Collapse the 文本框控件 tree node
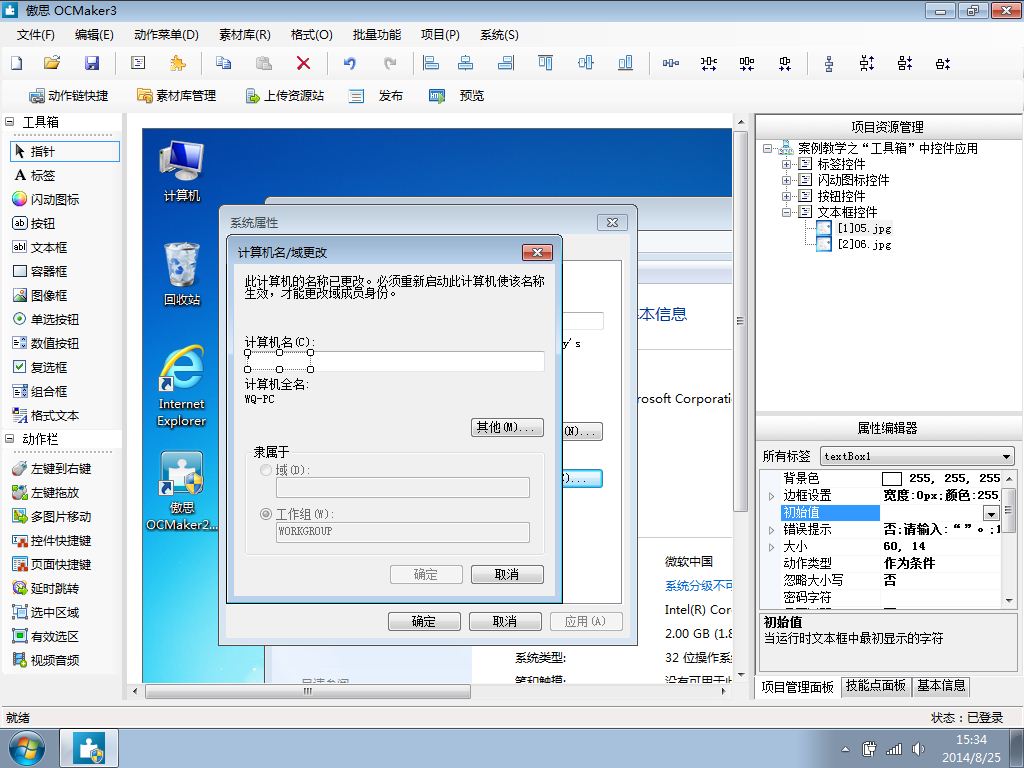The image size is (1024, 768). pyautogui.click(x=786, y=212)
